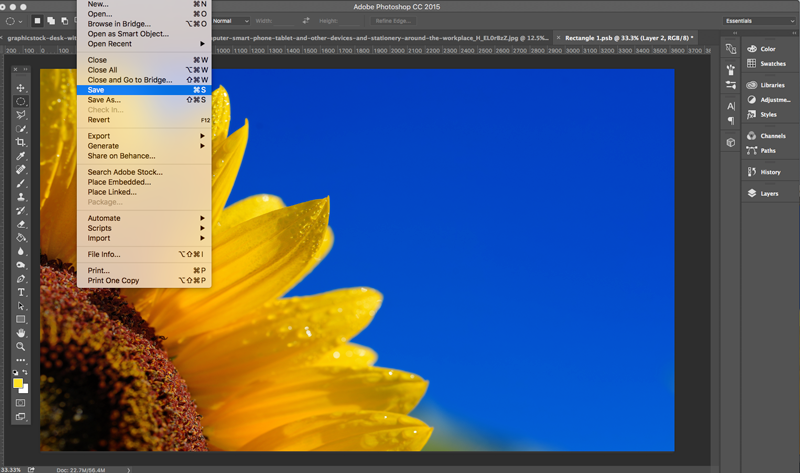
Task: Swap foreground and background colors
Action: 25,372
